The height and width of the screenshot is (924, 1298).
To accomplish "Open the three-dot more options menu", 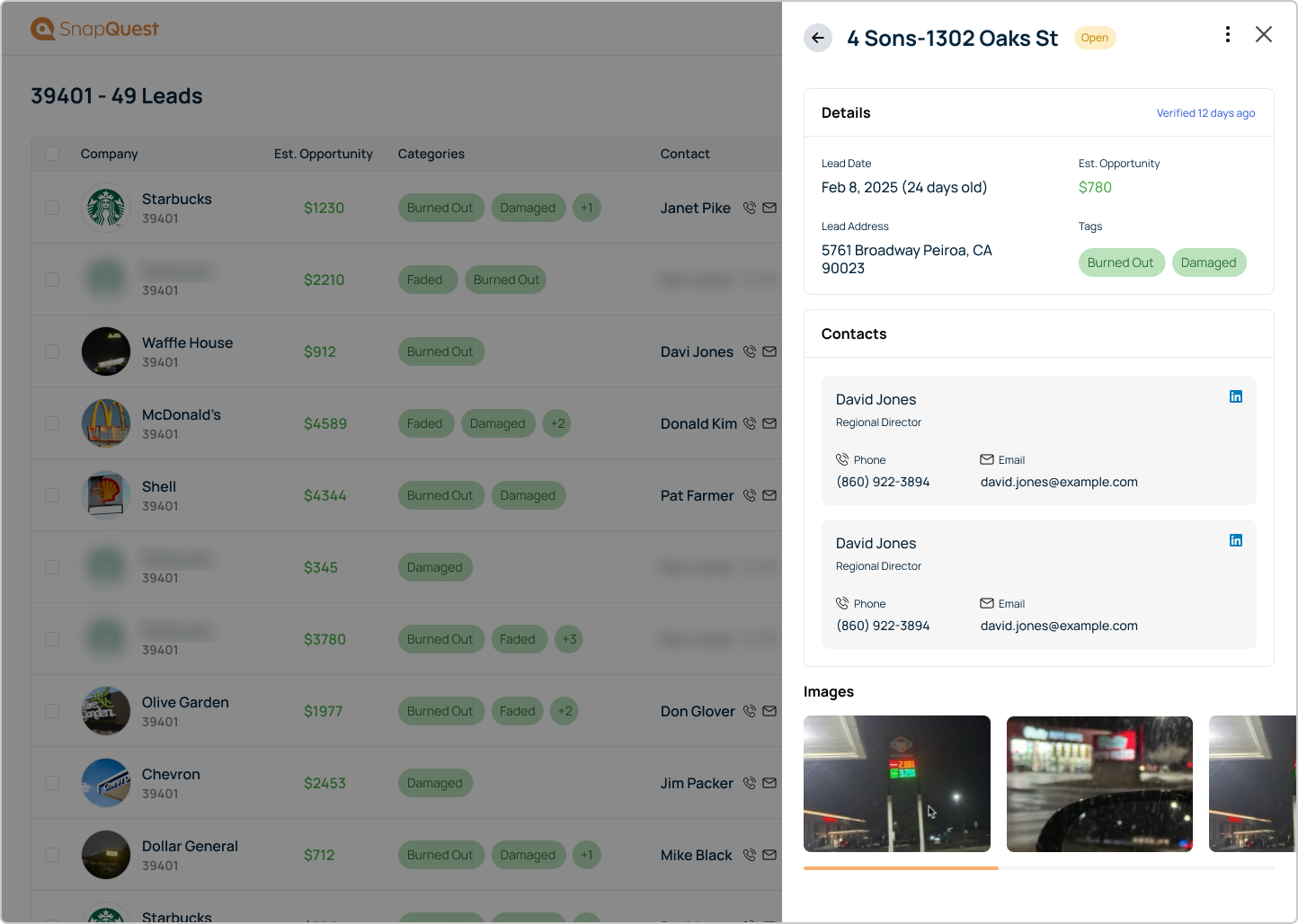I will coord(1227,35).
